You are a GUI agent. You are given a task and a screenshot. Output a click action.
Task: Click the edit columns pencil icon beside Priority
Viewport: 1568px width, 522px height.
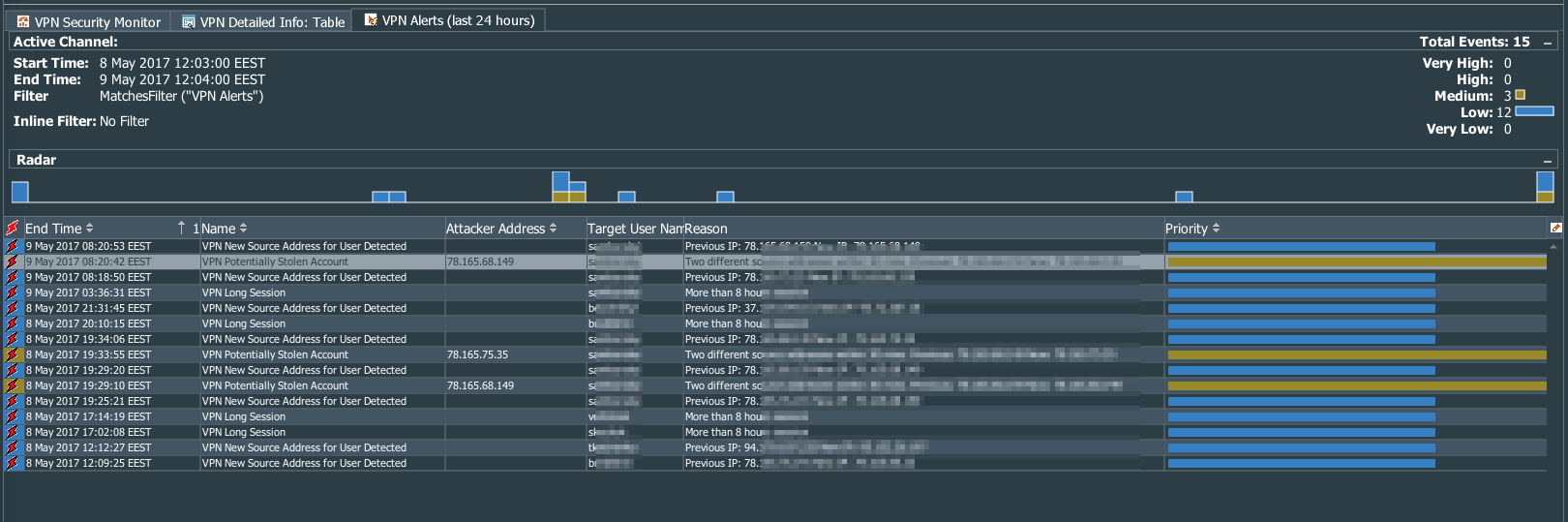coord(1555,229)
